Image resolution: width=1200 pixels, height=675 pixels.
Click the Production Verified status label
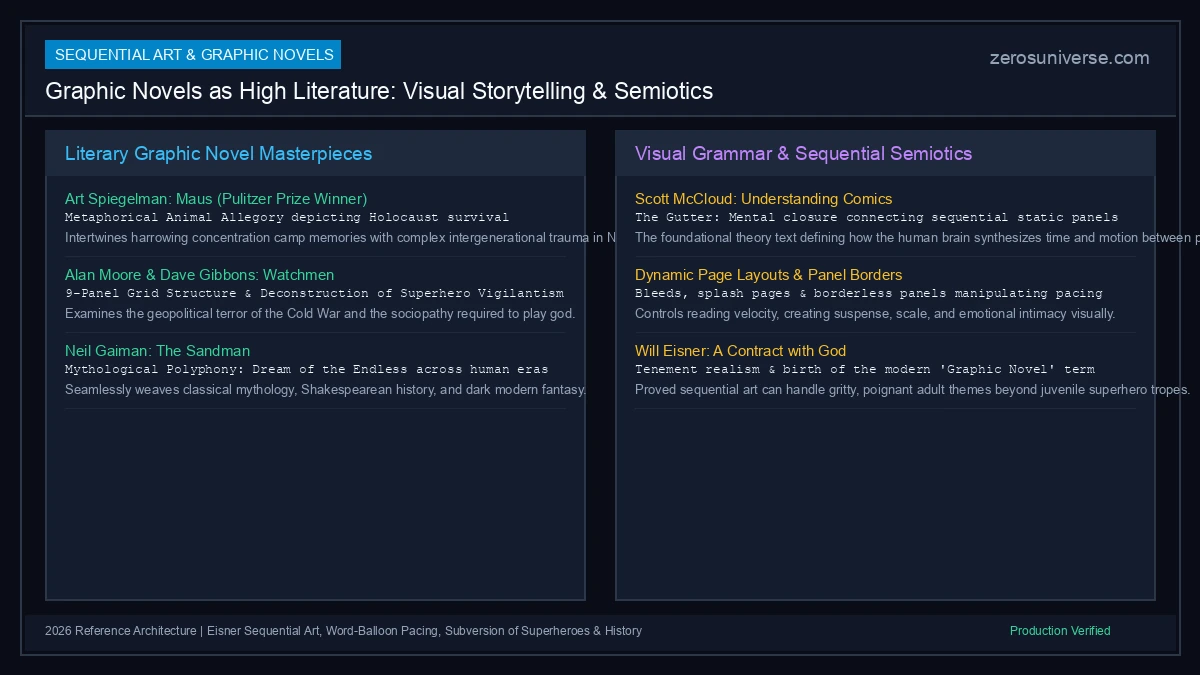[x=1060, y=631]
